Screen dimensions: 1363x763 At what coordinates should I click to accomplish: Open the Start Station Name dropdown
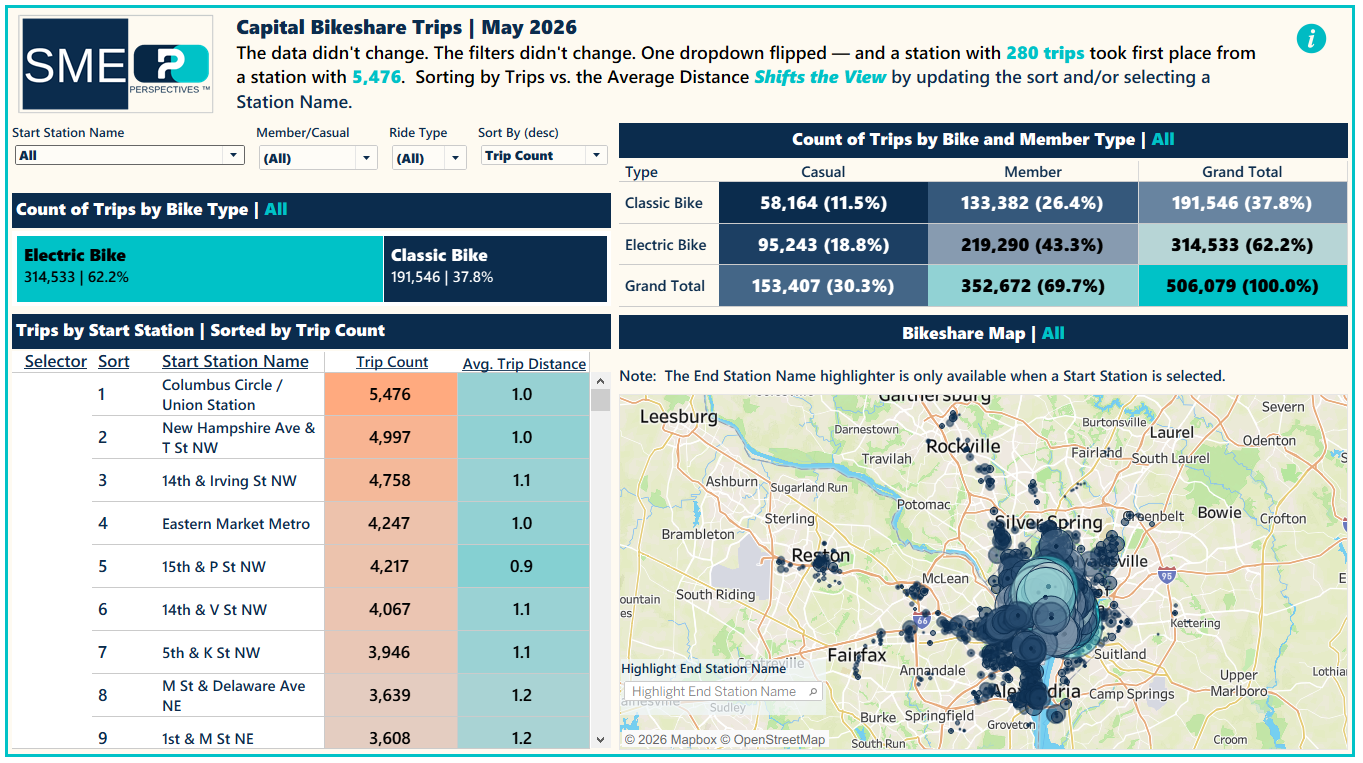[130, 155]
